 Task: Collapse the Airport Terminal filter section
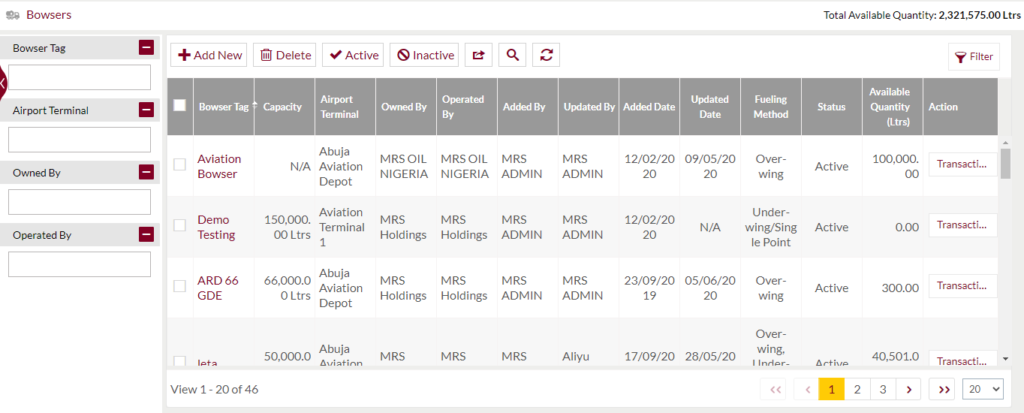click(x=146, y=110)
